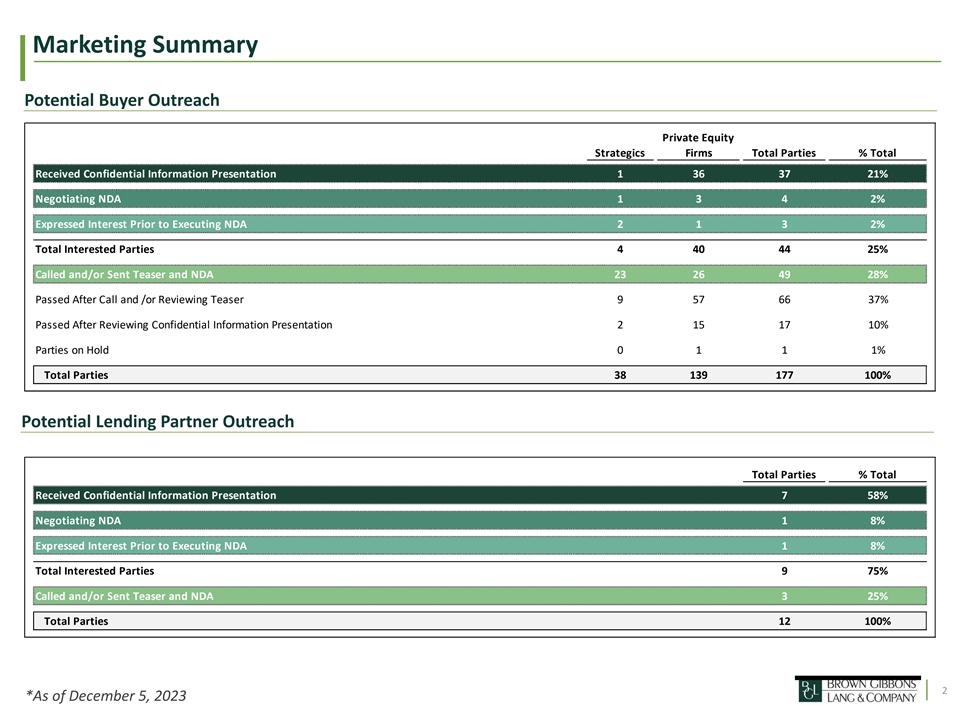Select the Potential Buyer Outreach heading
The width and height of the screenshot is (960, 720).
tap(120, 100)
